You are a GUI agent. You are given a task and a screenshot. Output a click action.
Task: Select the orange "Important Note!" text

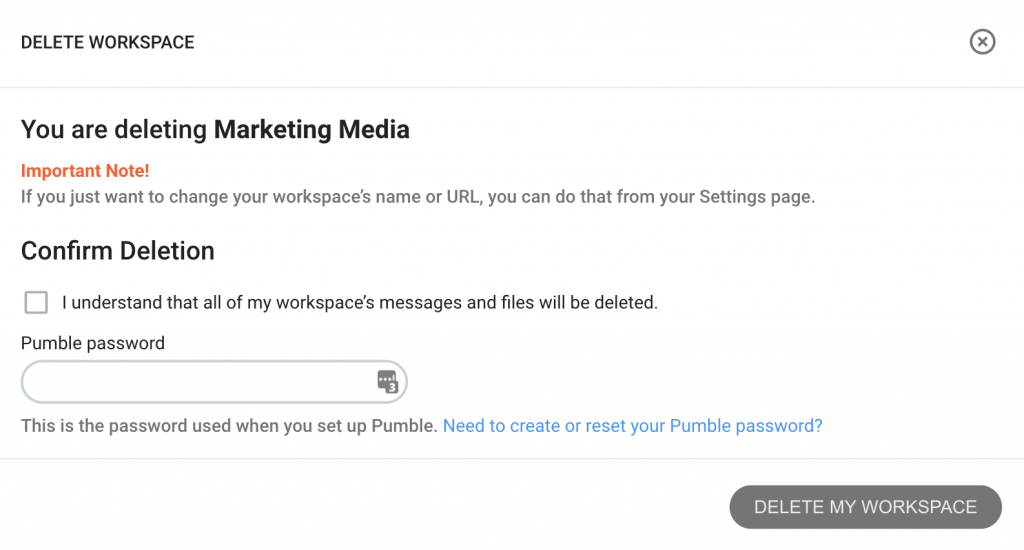pos(85,170)
